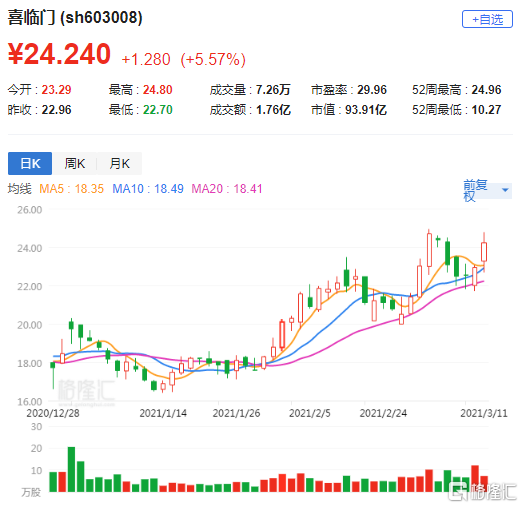The width and height of the screenshot is (523, 508).
Task: Add stock via the +自选 button
Action: pyautogui.click(x=487, y=19)
